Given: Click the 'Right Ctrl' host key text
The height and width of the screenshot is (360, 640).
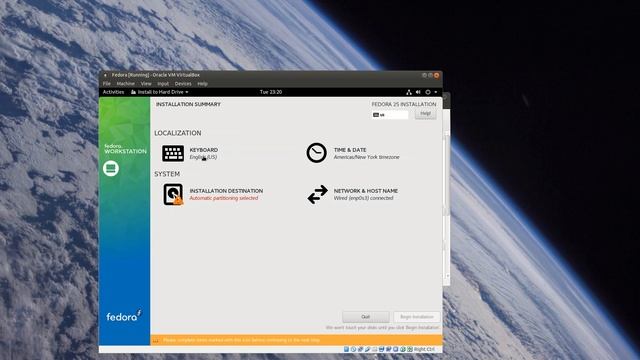Looking at the screenshot, I should pyautogui.click(x=424, y=349).
